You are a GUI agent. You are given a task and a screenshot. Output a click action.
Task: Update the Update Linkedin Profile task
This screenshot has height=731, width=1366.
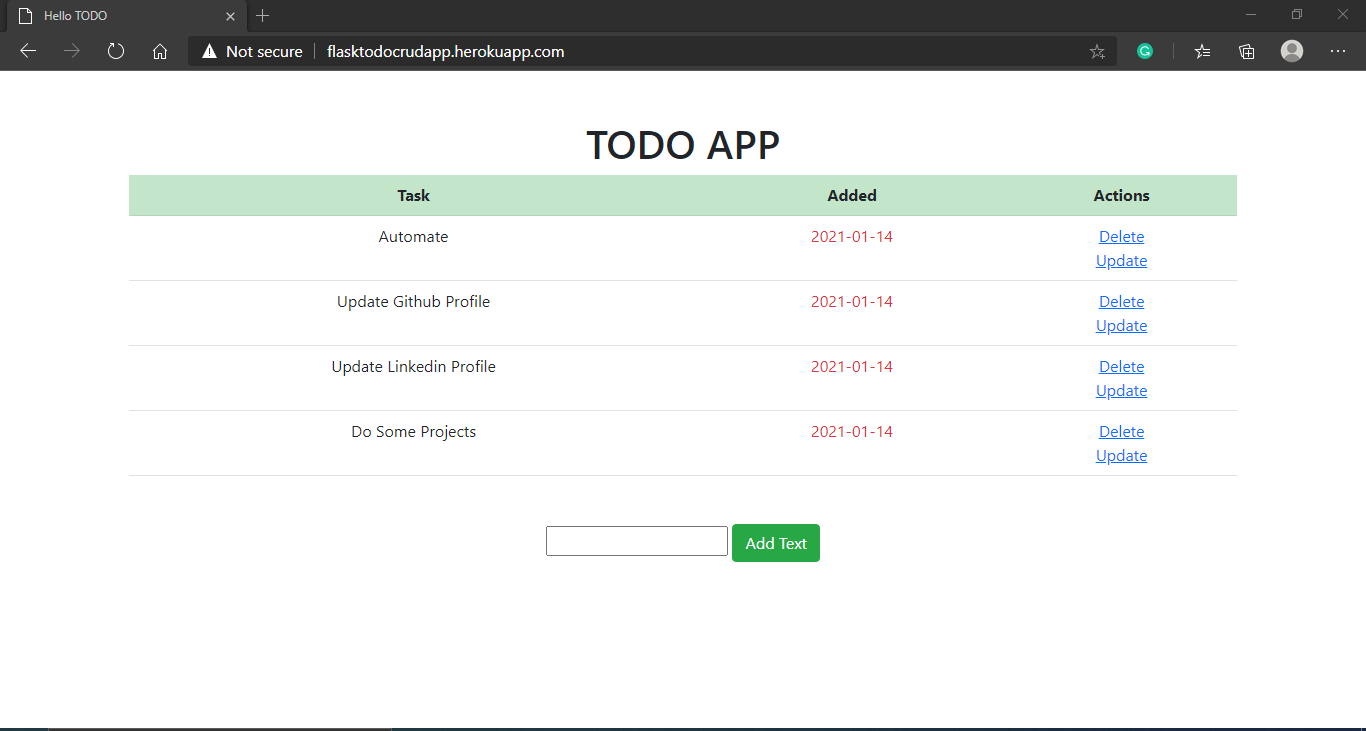click(1121, 390)
